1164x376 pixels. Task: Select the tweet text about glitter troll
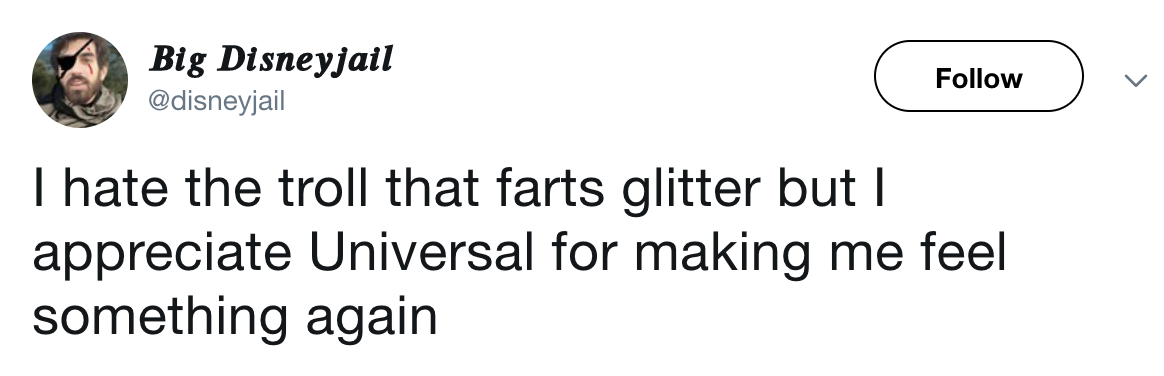[519, 253]
